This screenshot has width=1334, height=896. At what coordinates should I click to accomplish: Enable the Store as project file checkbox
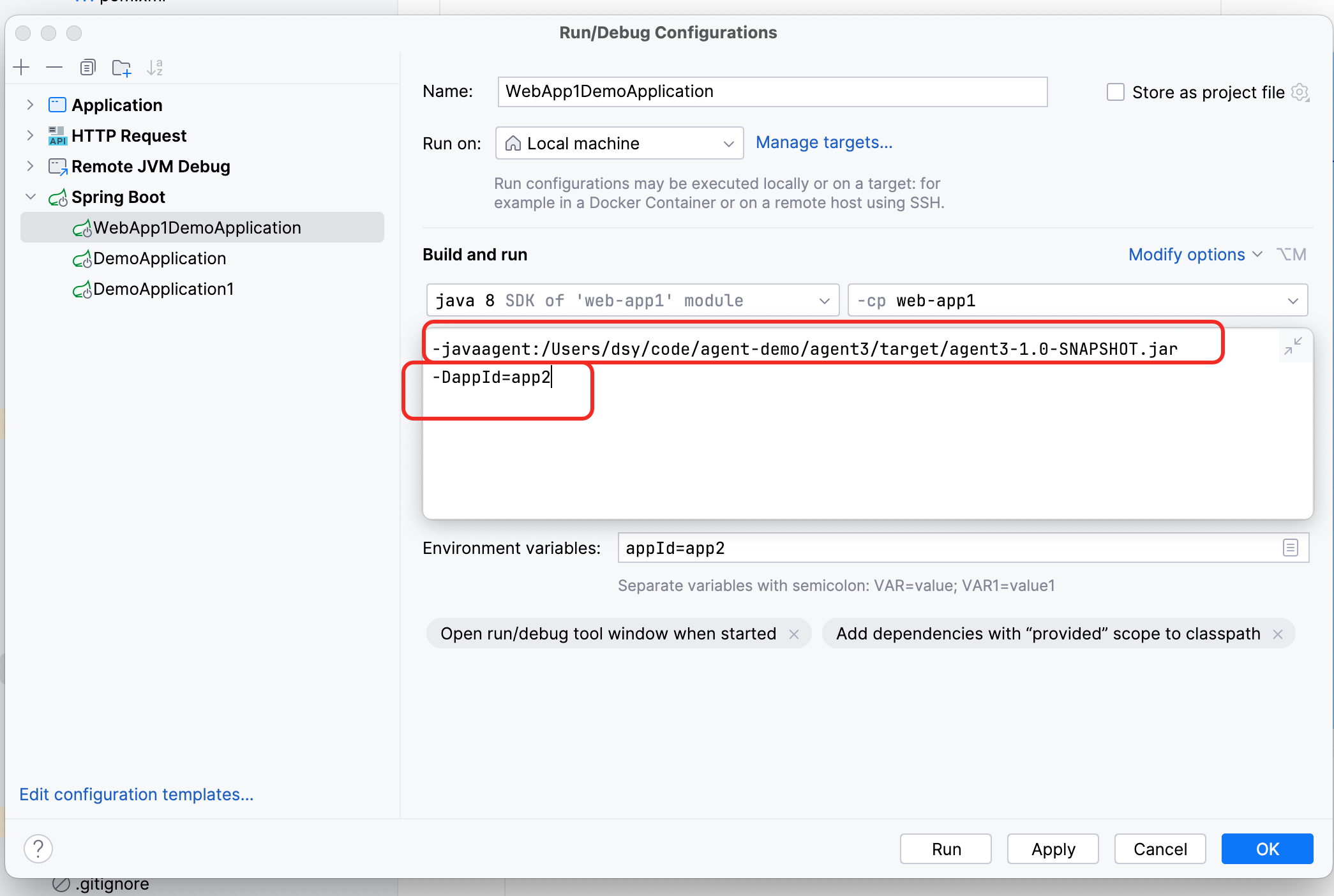(x=1115, y=93)
